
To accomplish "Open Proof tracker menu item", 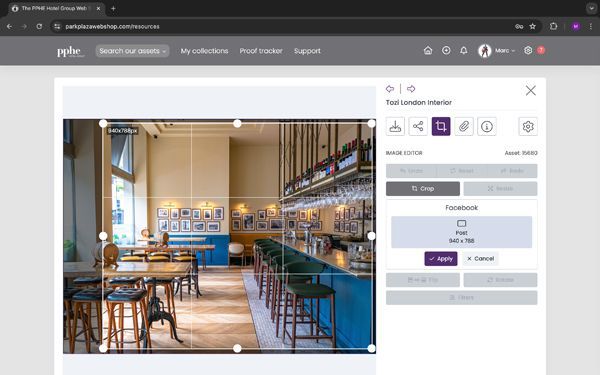I will [x=261, y=51].
